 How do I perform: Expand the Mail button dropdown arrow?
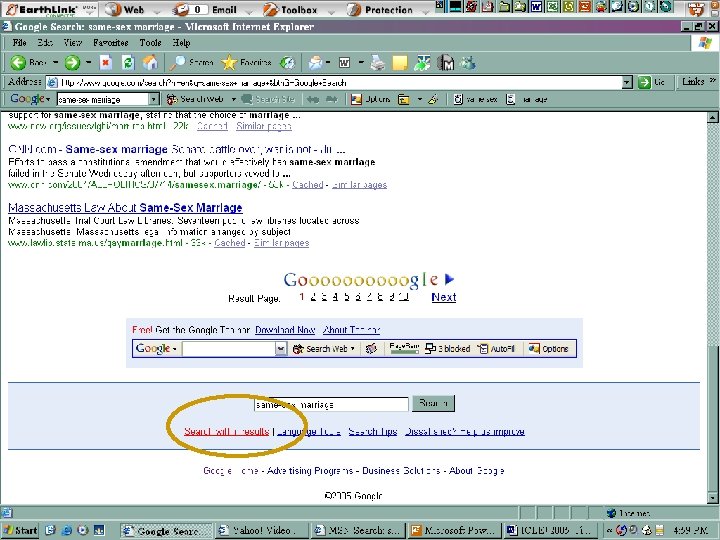point(328,62)
